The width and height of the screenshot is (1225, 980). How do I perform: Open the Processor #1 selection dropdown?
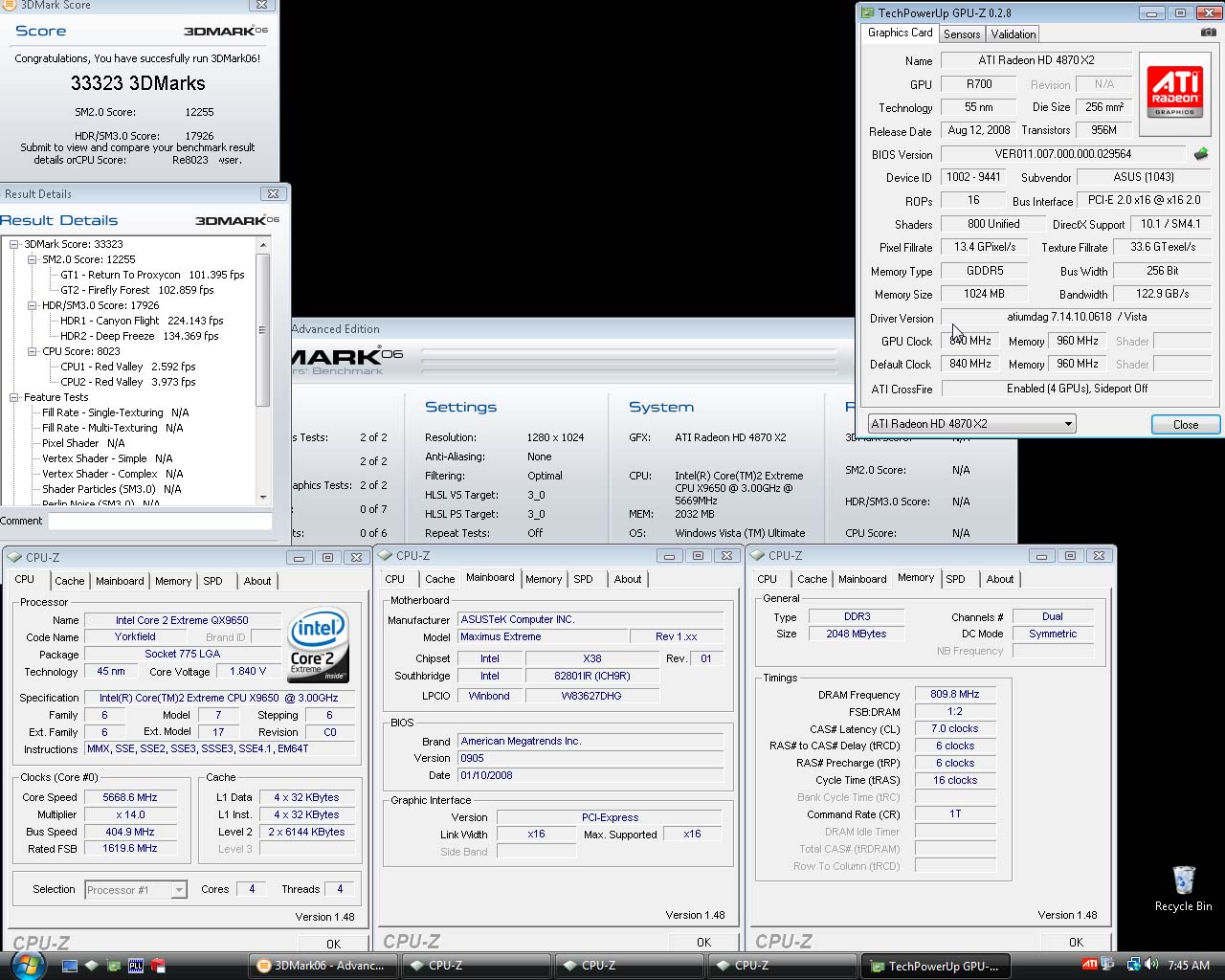pyautogui.click(x=136, y=890)
